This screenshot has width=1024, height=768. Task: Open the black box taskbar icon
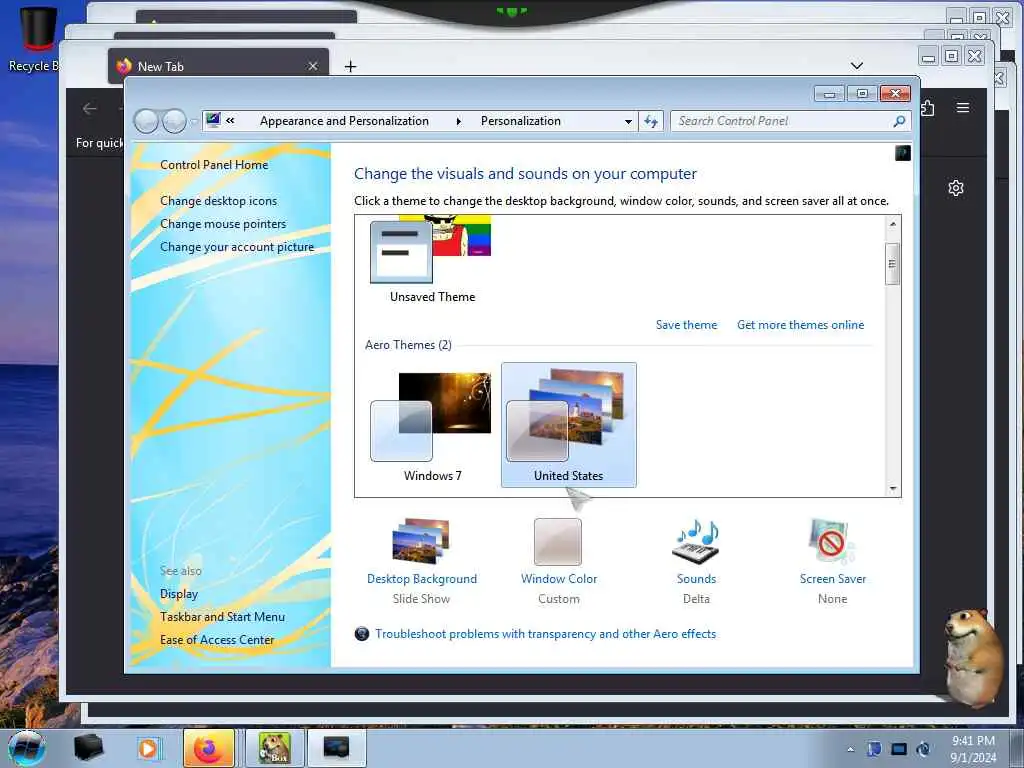click(88, 748)
